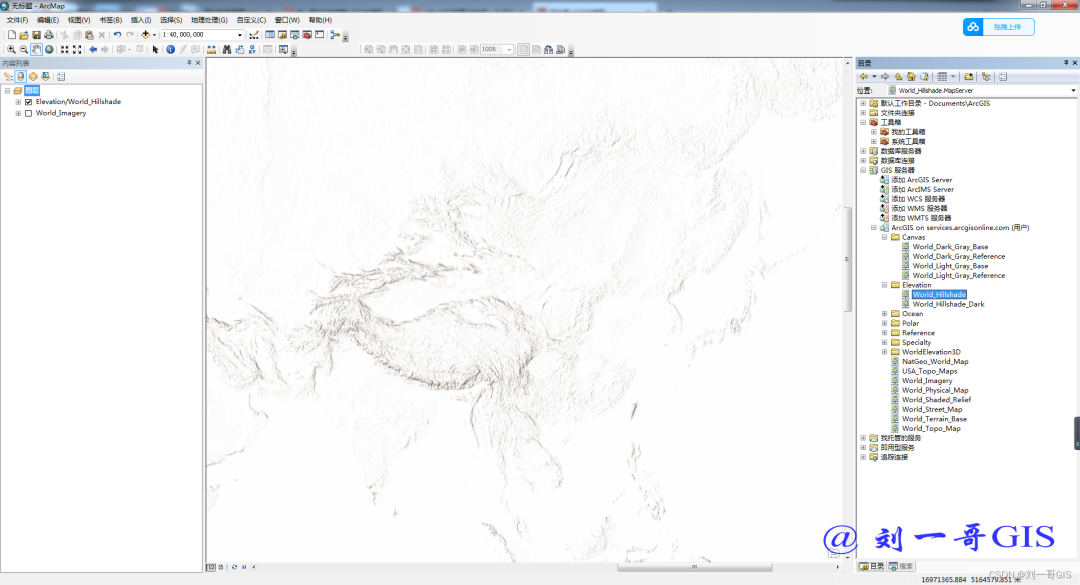Open the 自定义(C) menu

pos(251,20)
